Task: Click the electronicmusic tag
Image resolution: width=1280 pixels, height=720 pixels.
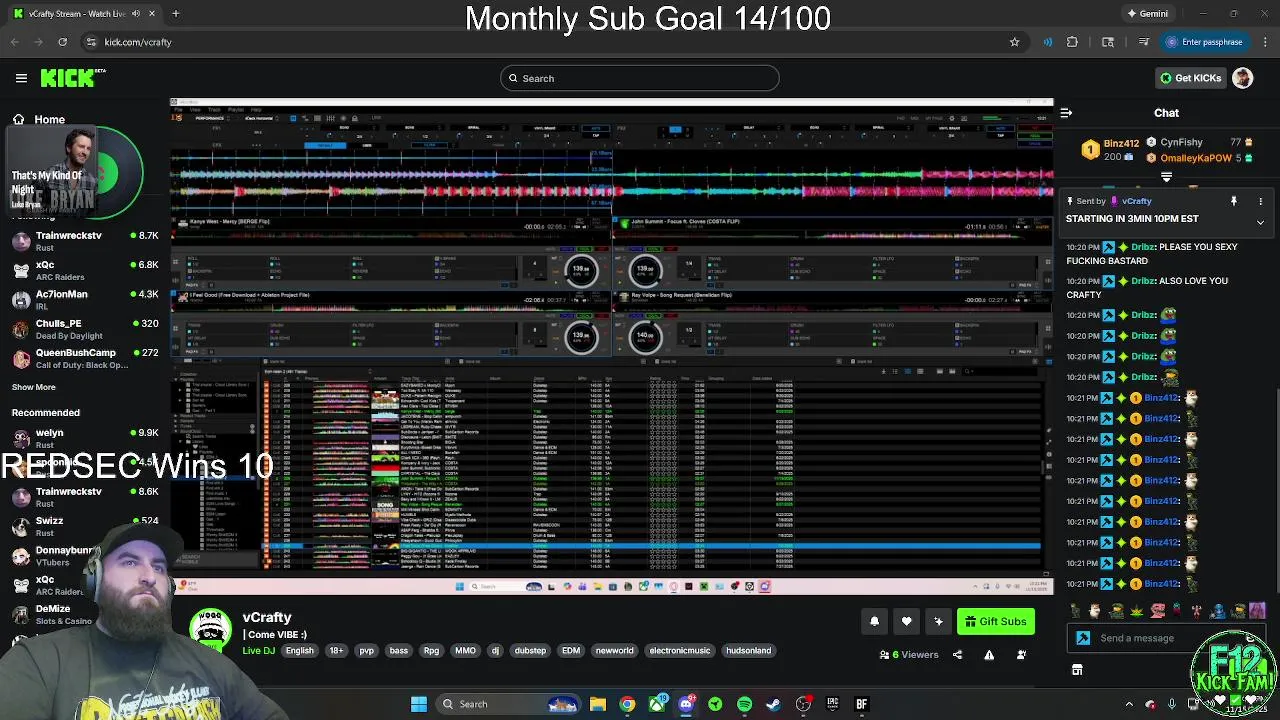Action: pyautogui.click(x=680, y=651)
